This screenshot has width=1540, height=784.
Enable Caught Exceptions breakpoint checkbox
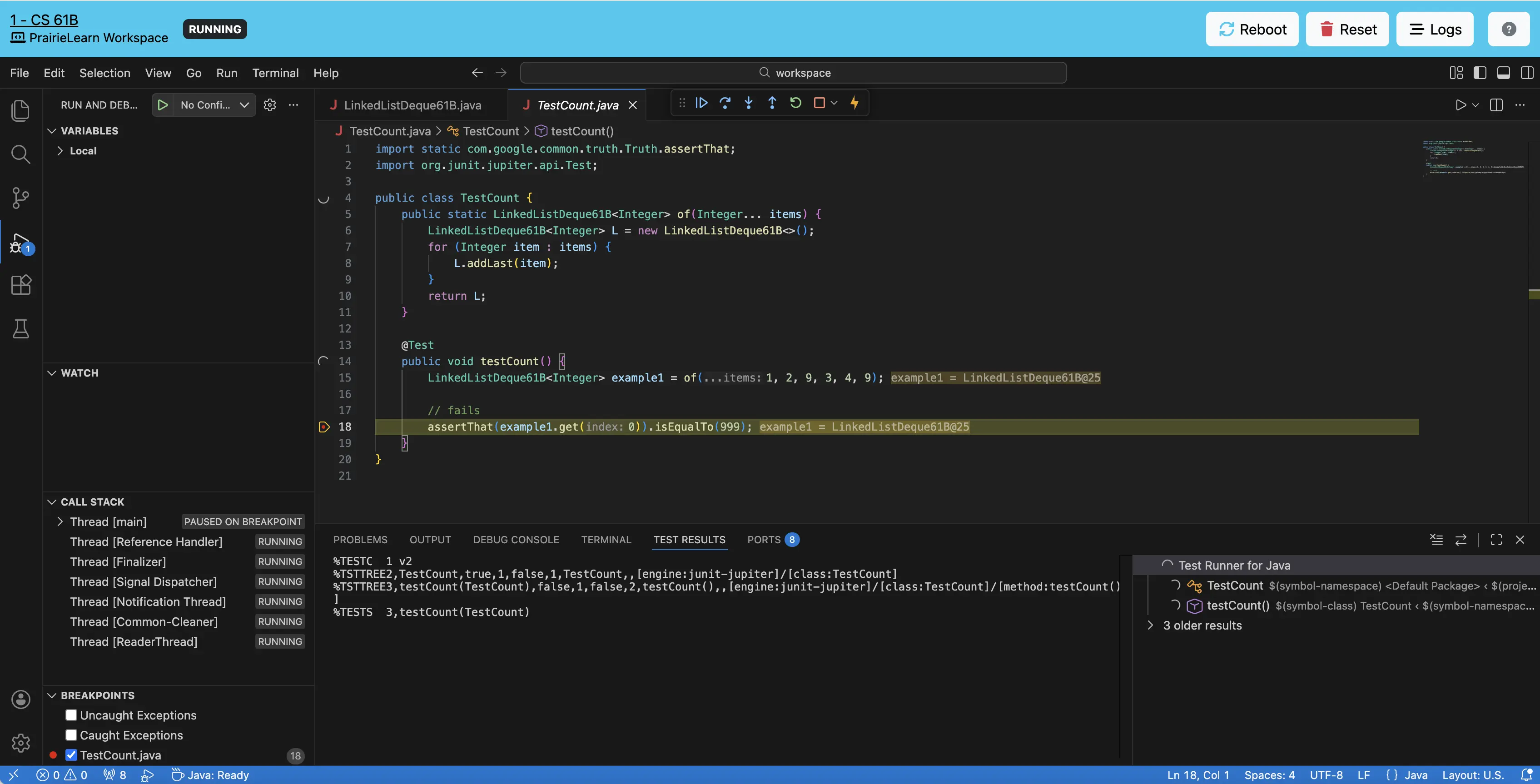[x=71, y=735]
